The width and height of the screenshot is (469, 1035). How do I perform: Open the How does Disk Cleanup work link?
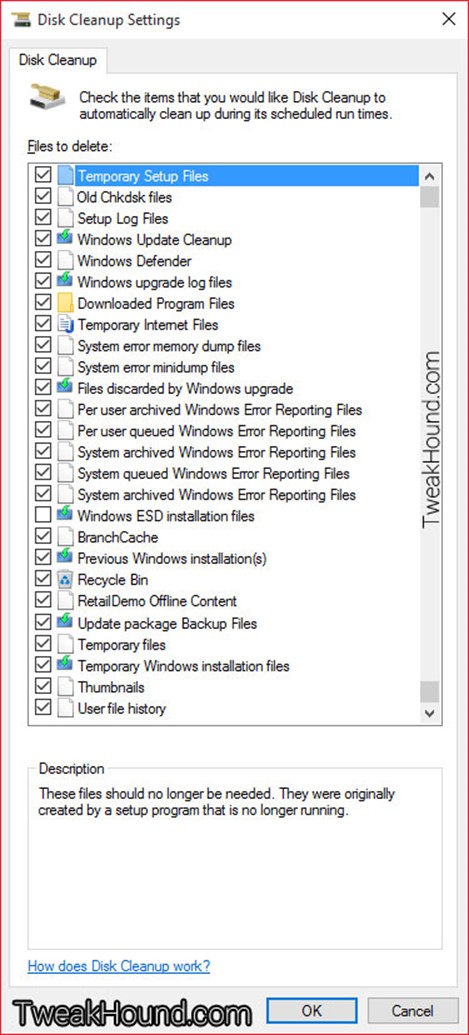[x=119, y=966]
